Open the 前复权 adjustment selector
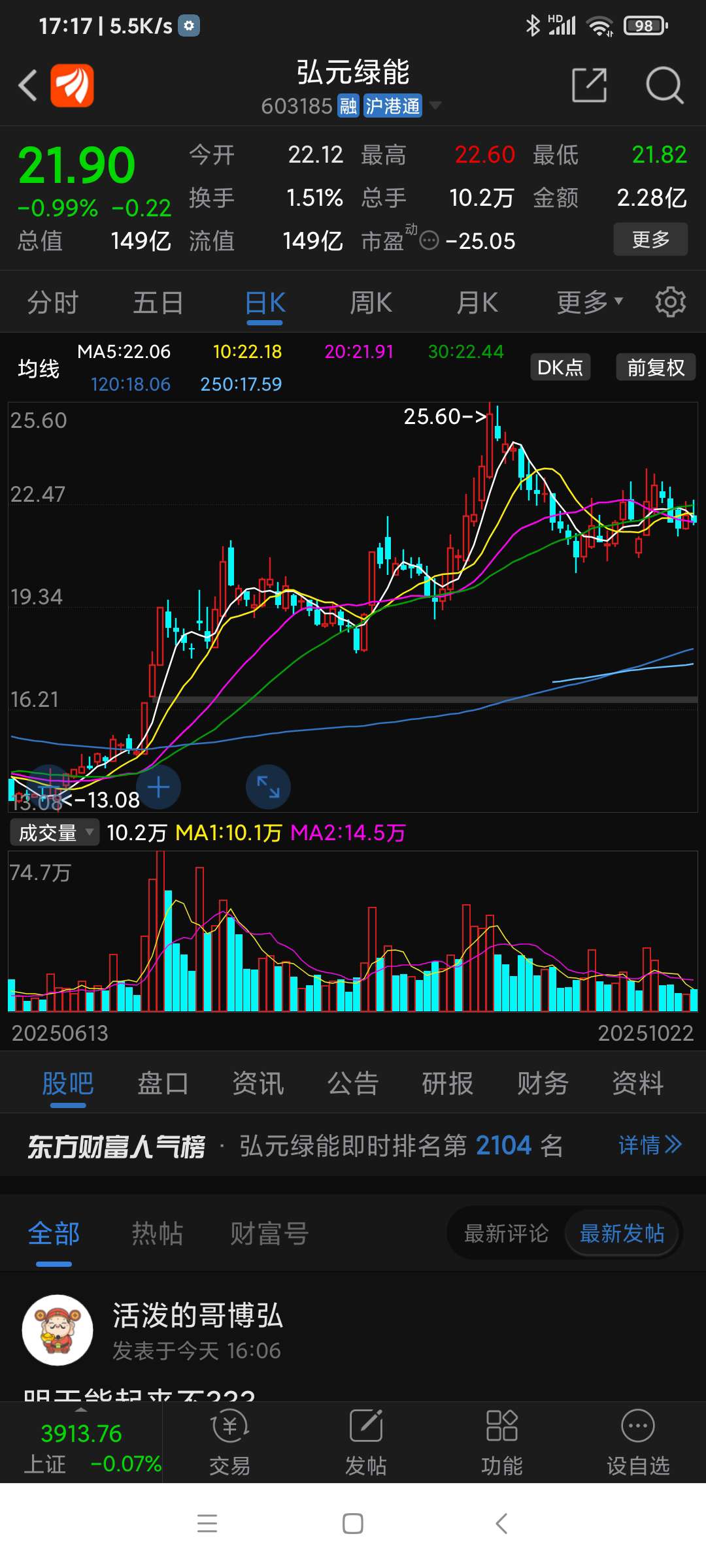 pos(656,367)
